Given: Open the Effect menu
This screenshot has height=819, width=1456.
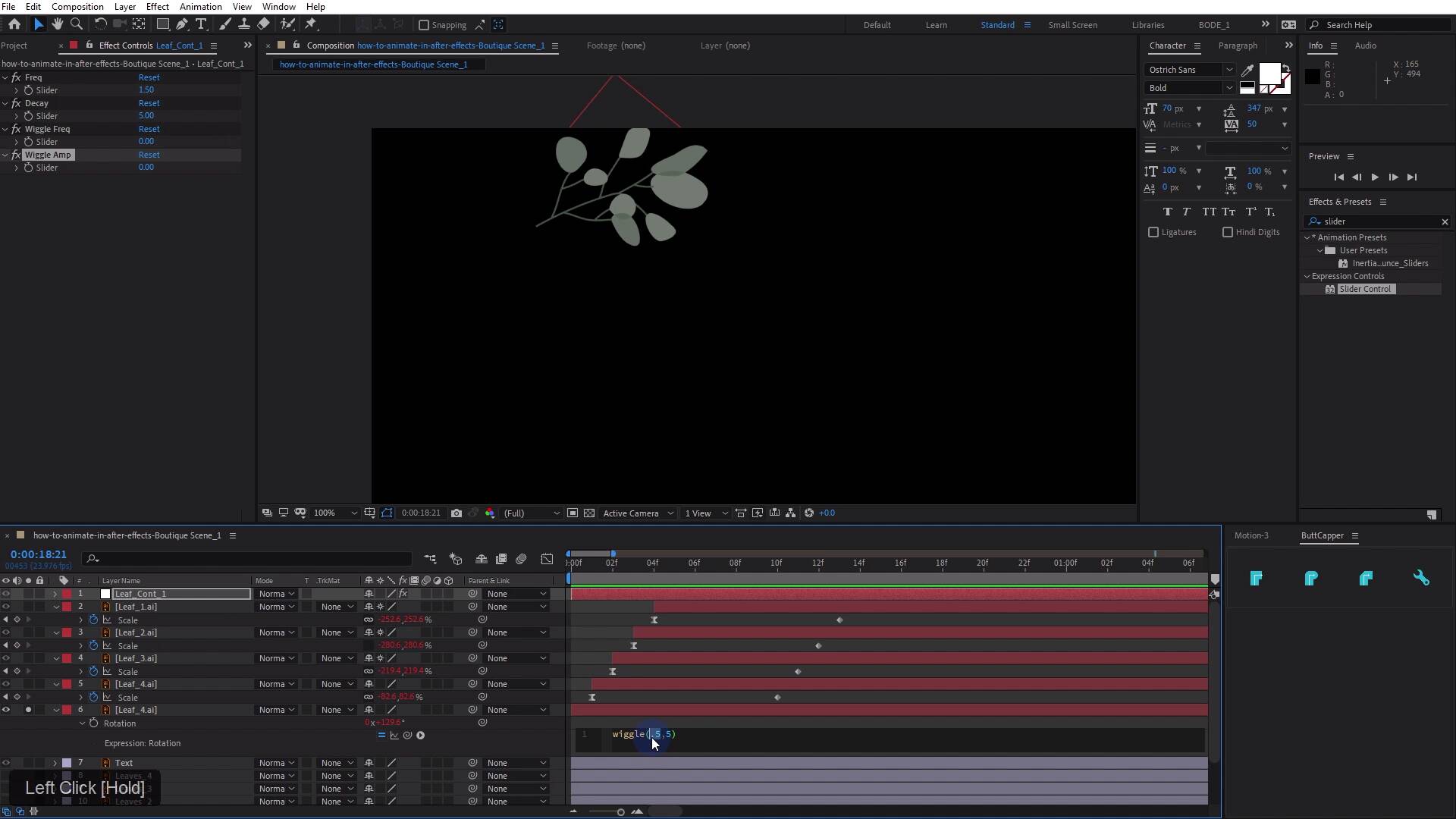Looking at the screenshot, I should click(x=157, y=7).
